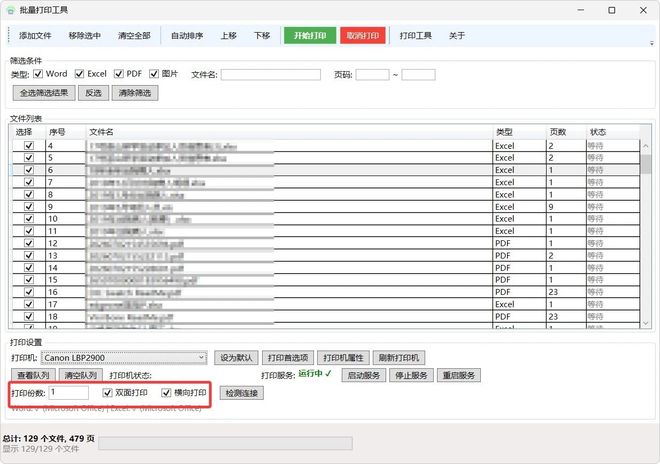Toggle 双面打印 duplex checkbox
Viewport: 660px width, 464px height.
click(x=107, y=393)
